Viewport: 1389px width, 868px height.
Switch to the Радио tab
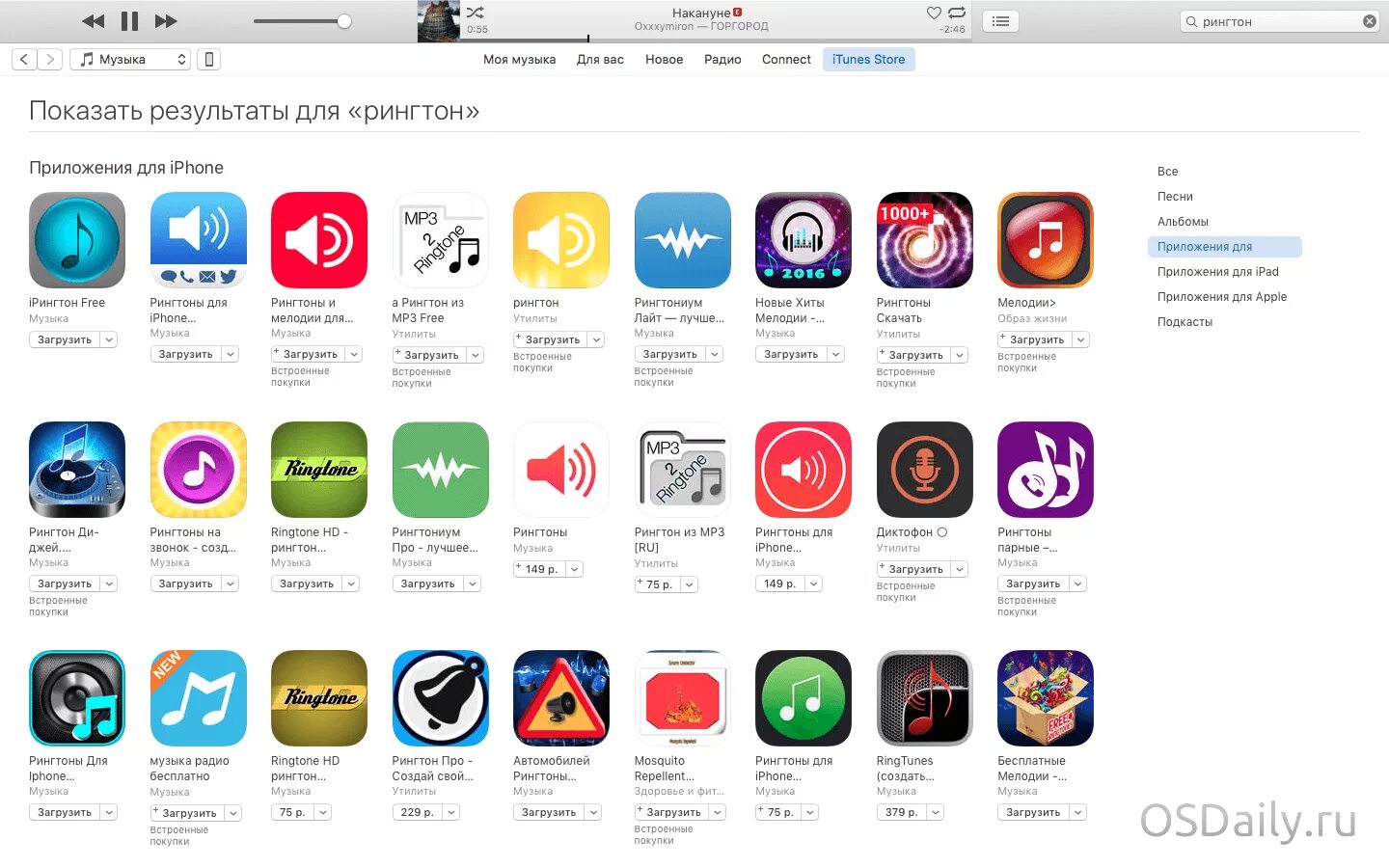pos(722,60)
